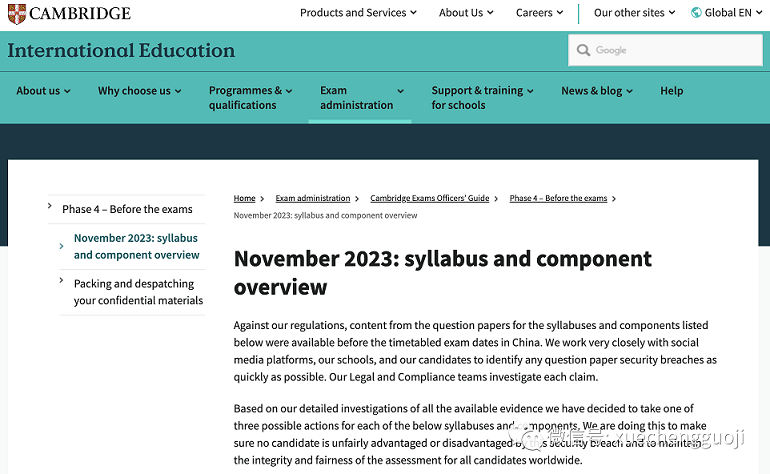Open Cambridge Exams Officers' Guide breadcrumb

[x=429, y=198]
